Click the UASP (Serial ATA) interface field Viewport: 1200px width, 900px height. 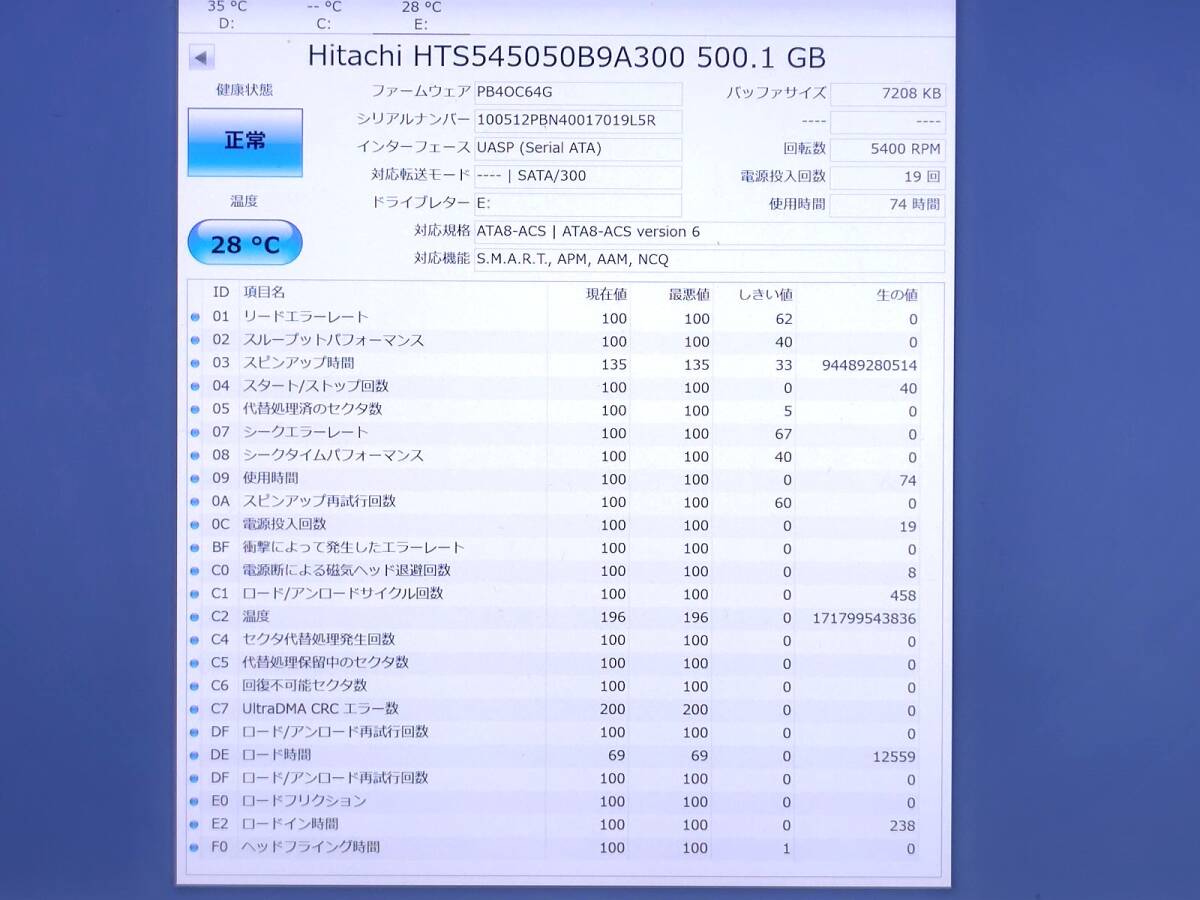(578, 148)
